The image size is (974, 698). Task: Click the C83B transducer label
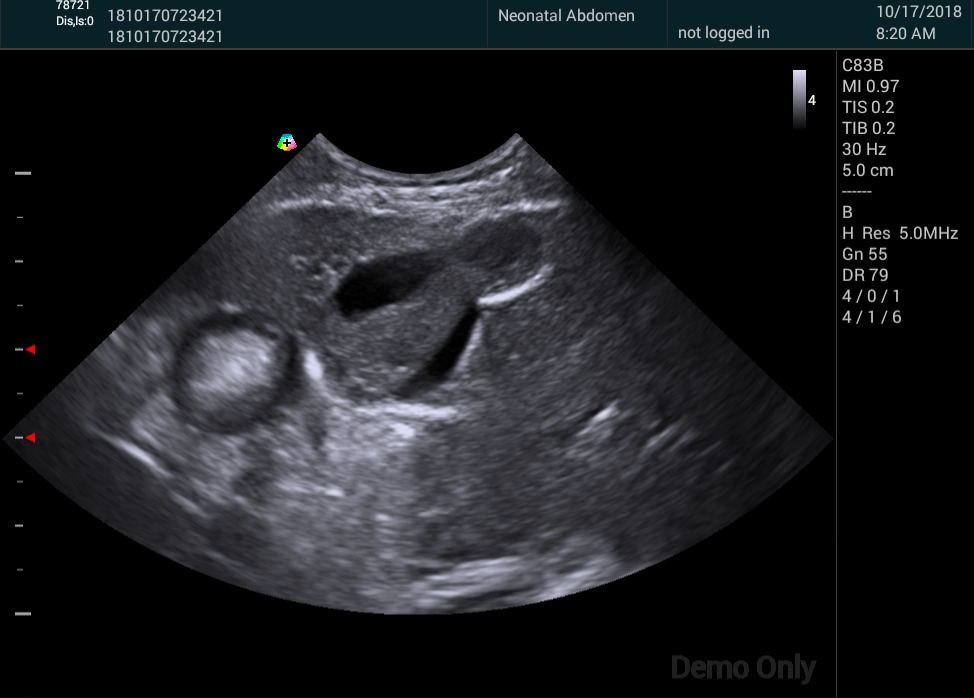point(862,65)
